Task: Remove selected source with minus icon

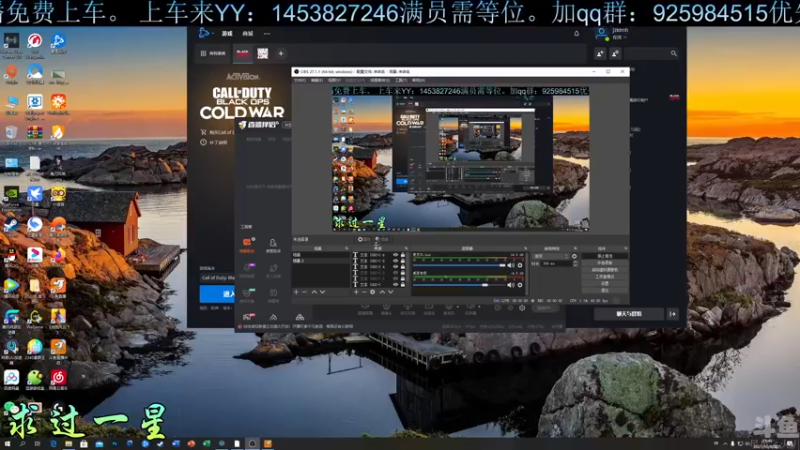Action: (x=364, y=292)
